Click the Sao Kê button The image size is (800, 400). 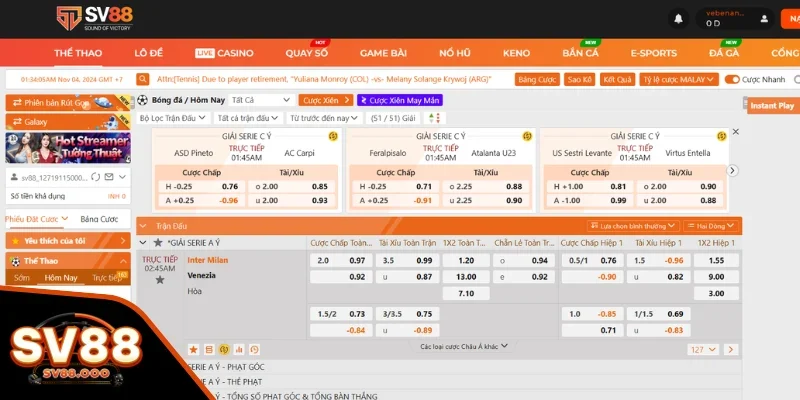point(580,79)
